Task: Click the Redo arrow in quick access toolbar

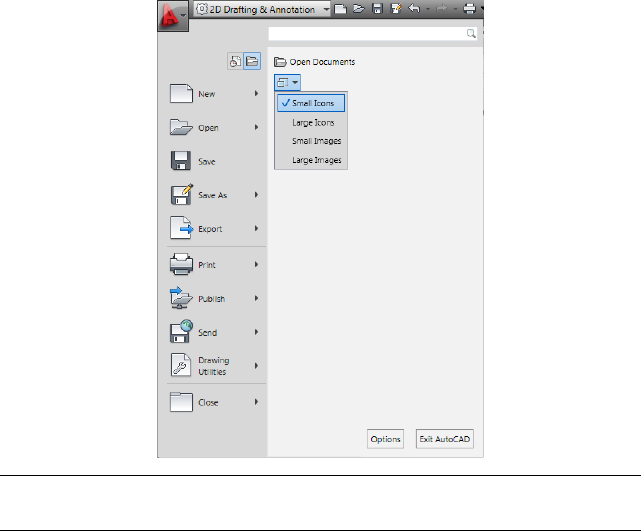Action: [x=442, y=9]
